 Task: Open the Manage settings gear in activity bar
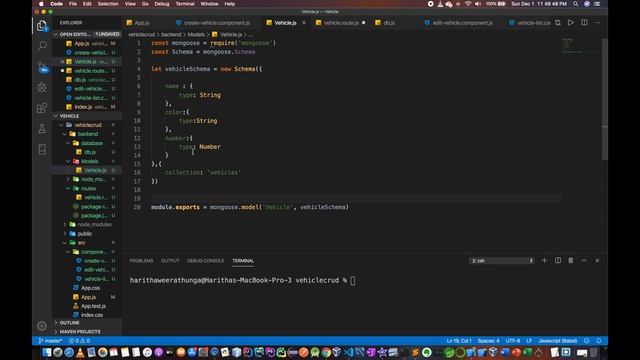tap(42, 325)
